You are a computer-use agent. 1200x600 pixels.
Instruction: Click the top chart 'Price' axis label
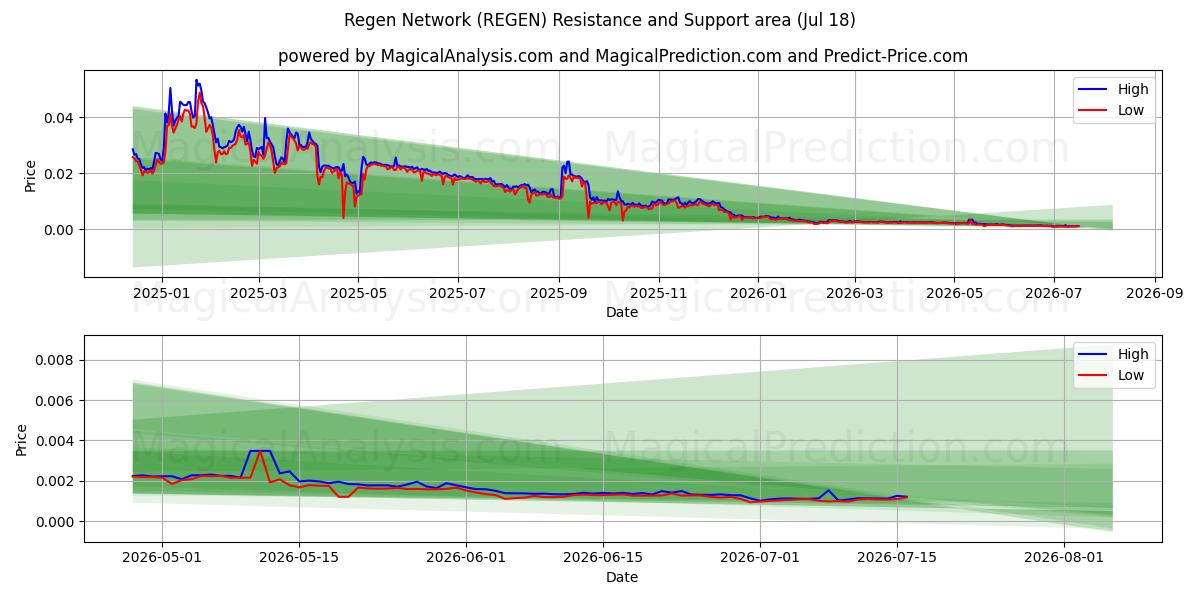click(30, 176)
